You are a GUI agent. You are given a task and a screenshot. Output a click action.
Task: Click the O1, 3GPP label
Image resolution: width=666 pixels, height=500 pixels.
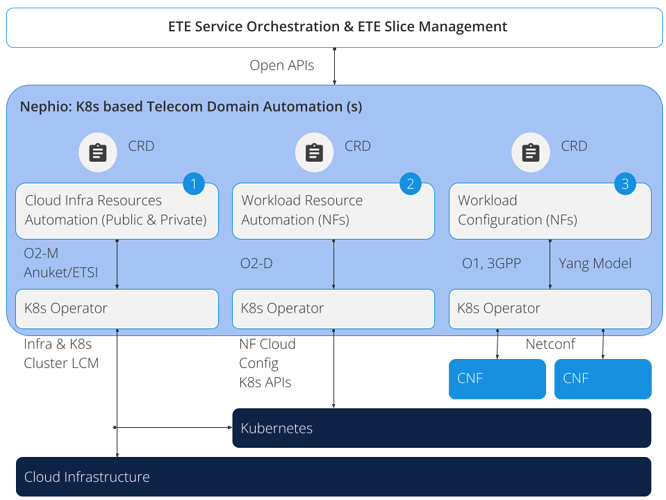491,263
